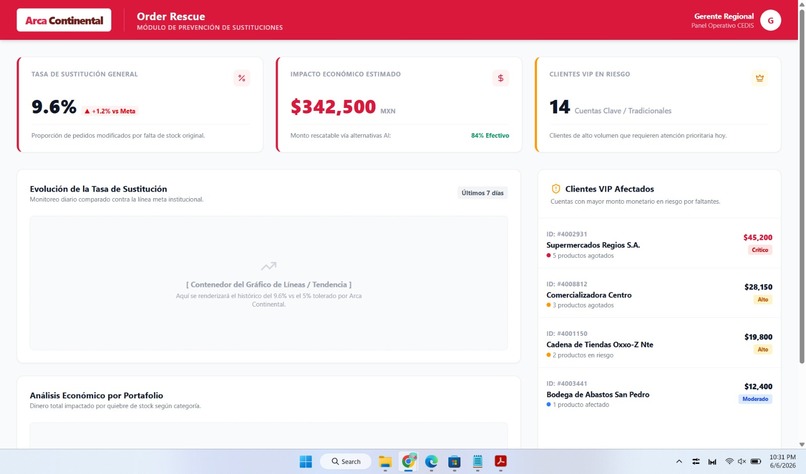Open the Últimos 7 días filter

click(482, 193)
